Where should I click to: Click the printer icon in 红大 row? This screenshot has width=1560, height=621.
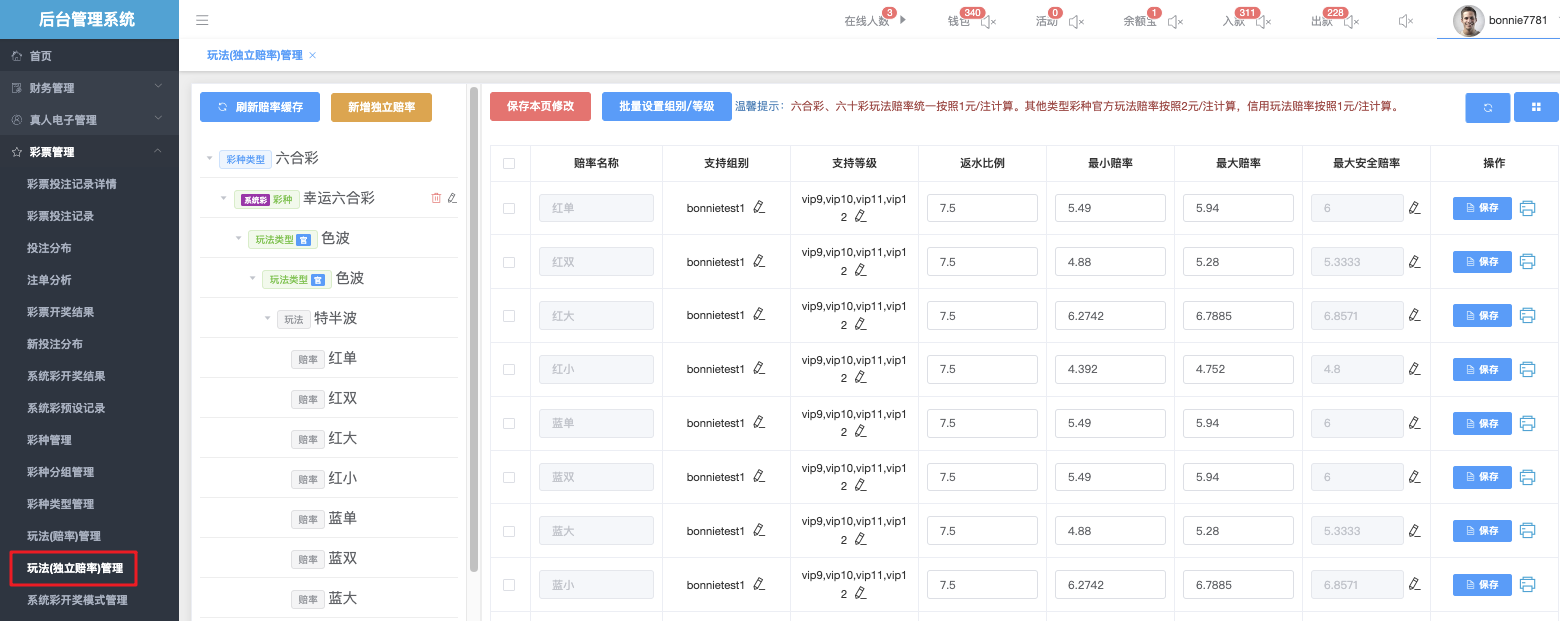click(1527, 316)
